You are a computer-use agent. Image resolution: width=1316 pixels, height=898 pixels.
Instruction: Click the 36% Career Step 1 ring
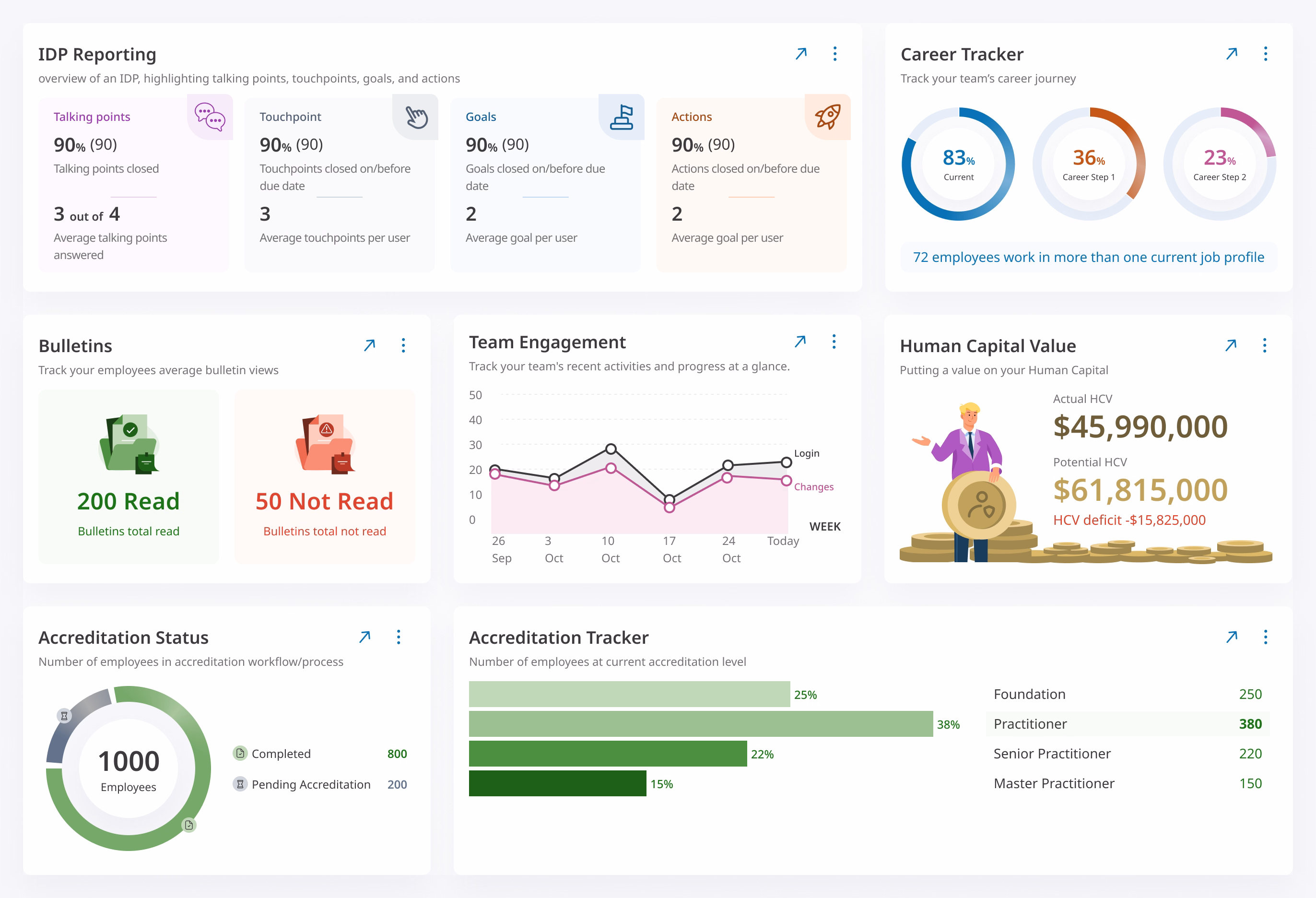[1089, 164]
